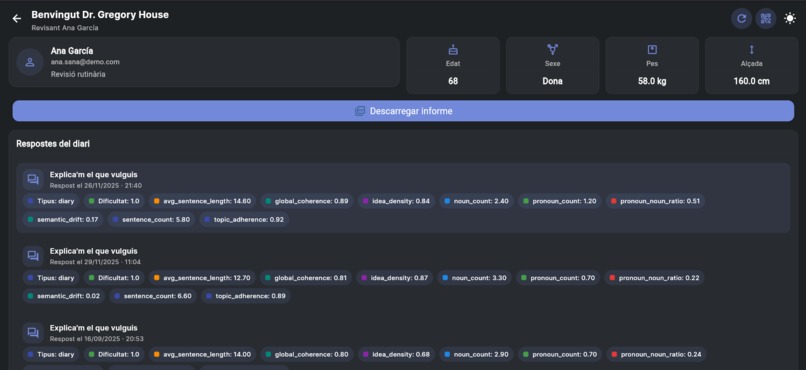
Task: Click the topic_adherence: 0.92 chip
Action: [x=244, y=219]
